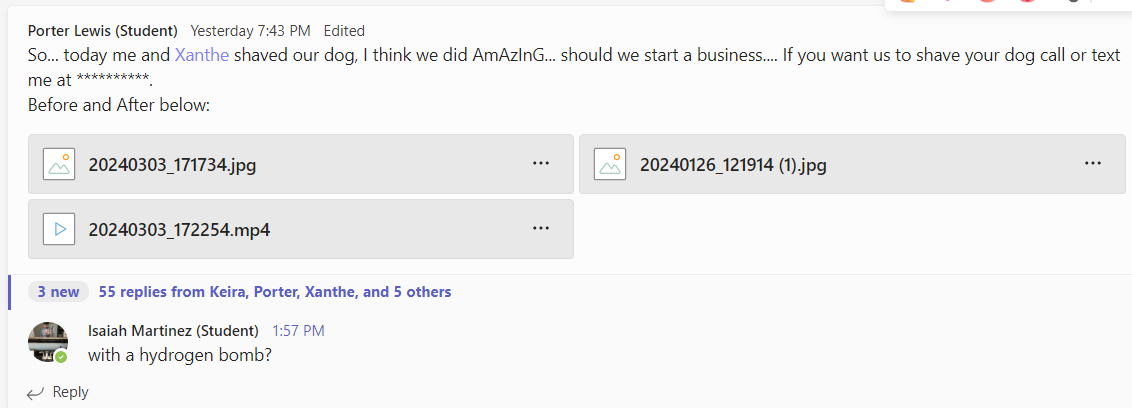
Task: Click the image icon for 20240126_121914 (1).jpg
Action: click(x=610, y=164)
